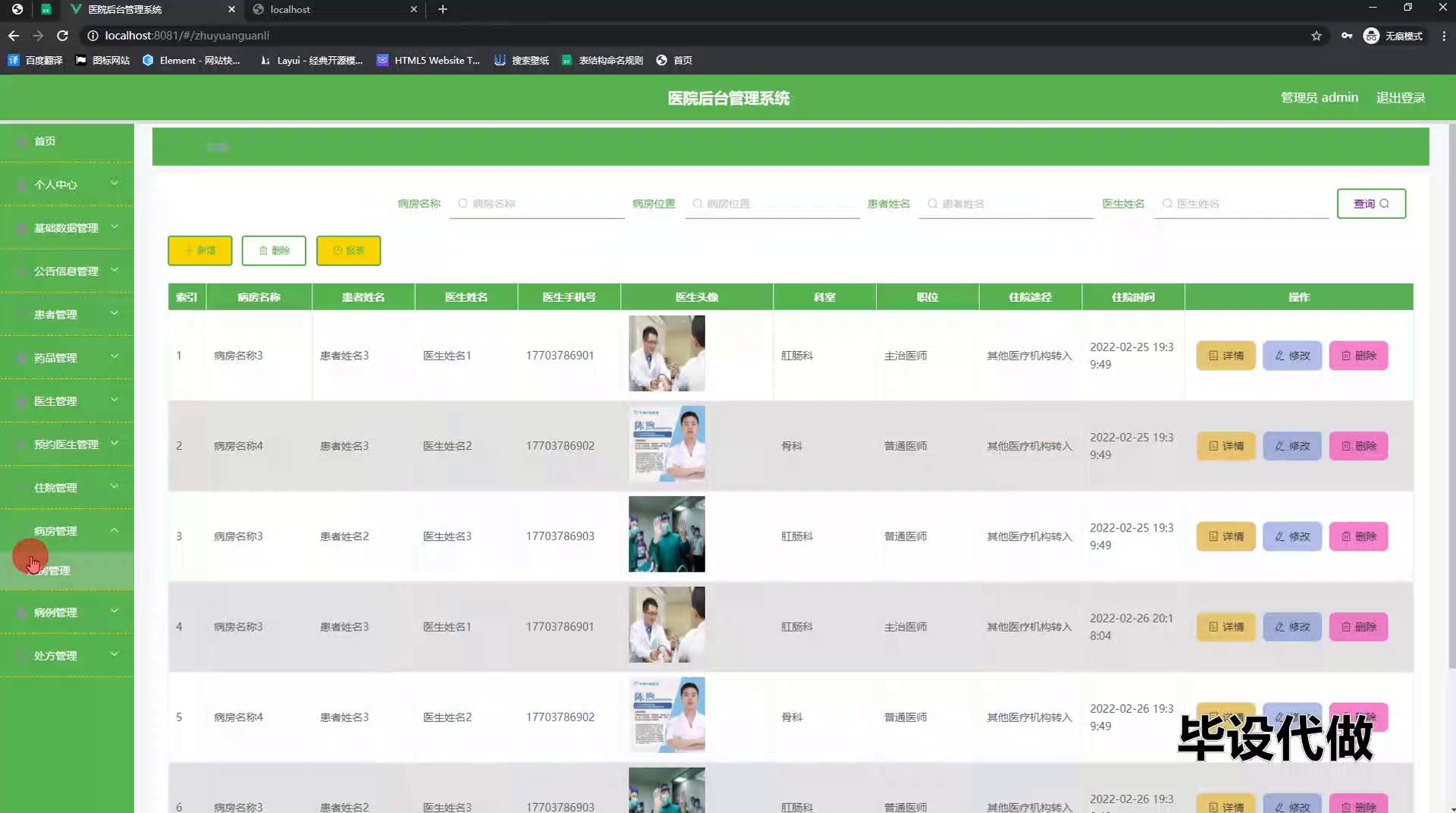This screenshot has height=813, width=1456.
Task: Open the browser three-dot menu
Action: point(1444,36)
